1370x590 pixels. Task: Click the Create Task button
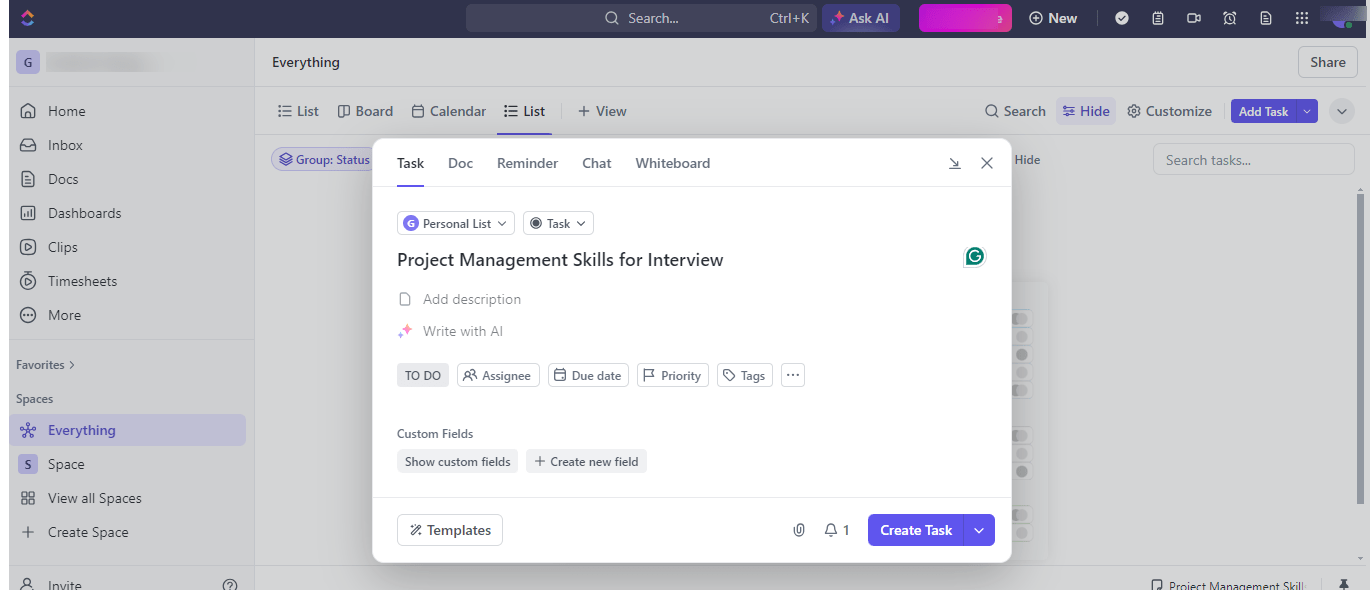coord(916,530)
